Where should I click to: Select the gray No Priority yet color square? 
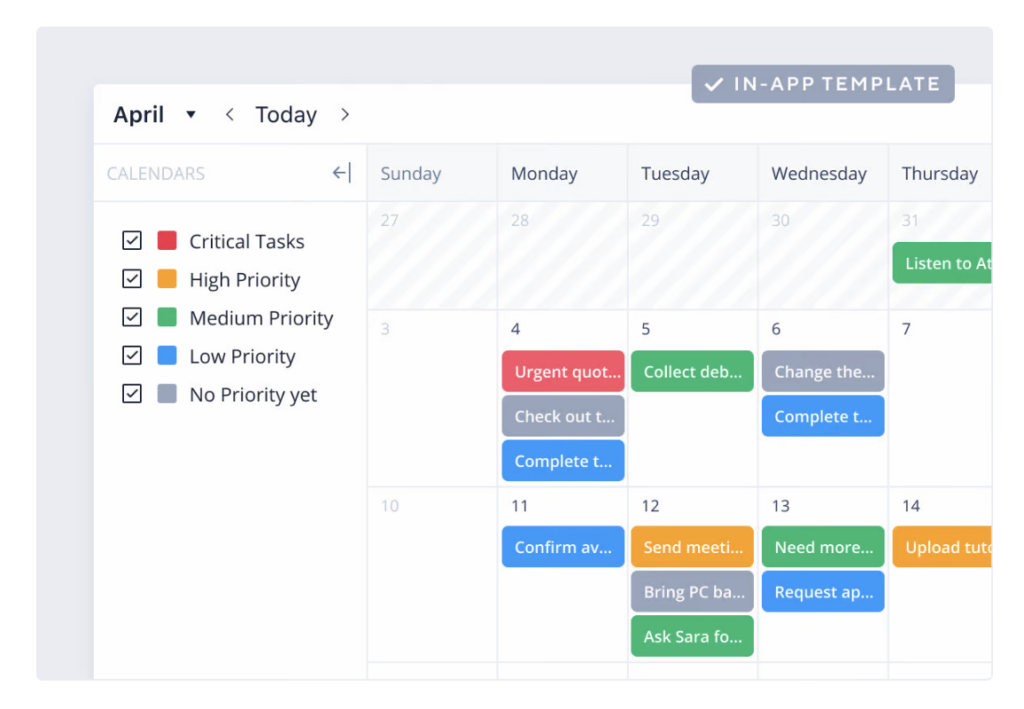(166, 394)
